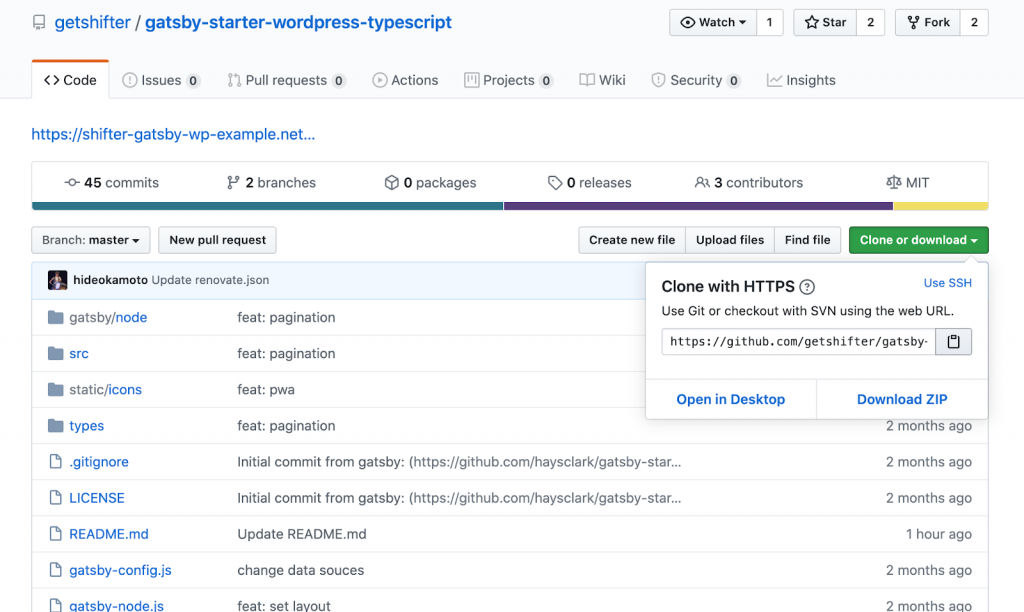This screenshot has width=1024, height=612.
Task: View the forks count next to Fork
Action: point(974,23)
